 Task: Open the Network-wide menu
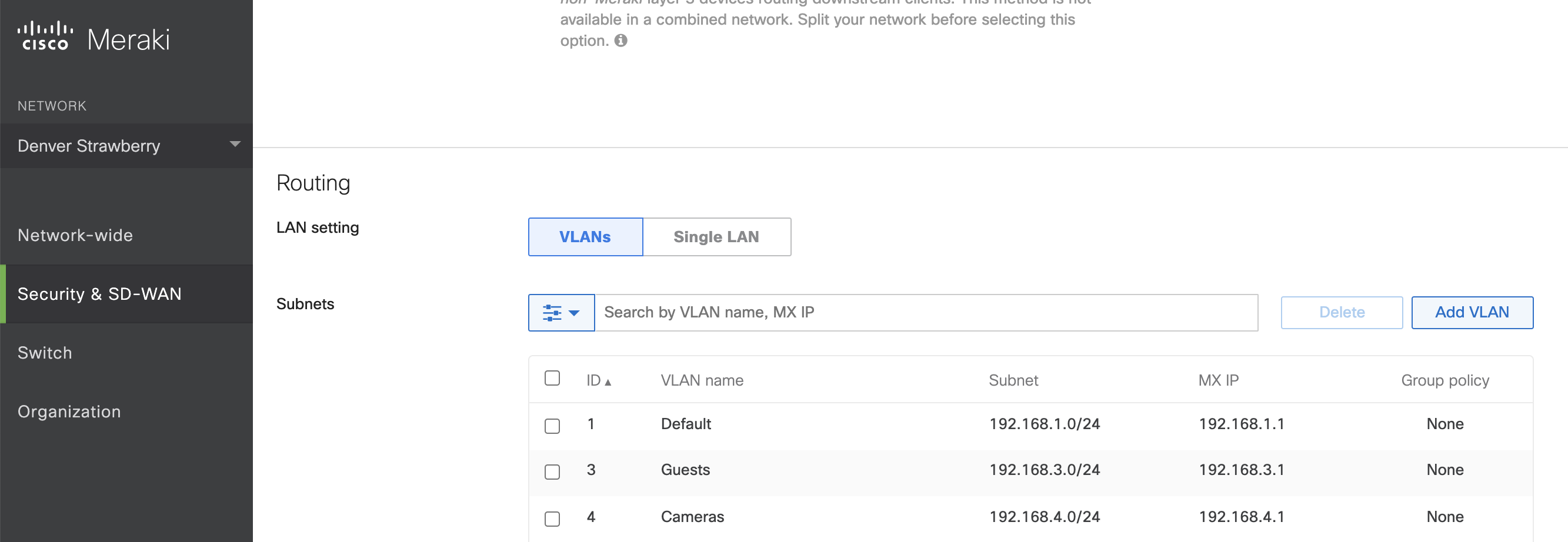point(75,235)
